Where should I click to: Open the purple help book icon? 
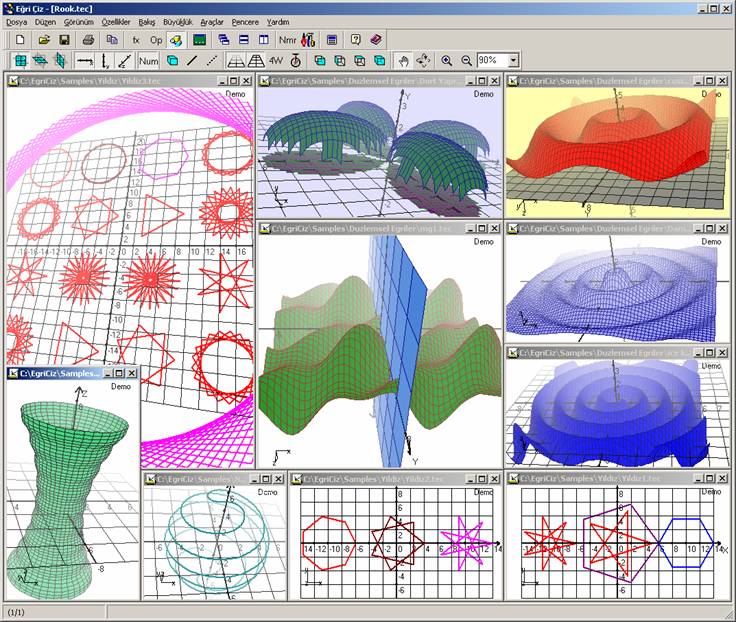pos(376,40)
